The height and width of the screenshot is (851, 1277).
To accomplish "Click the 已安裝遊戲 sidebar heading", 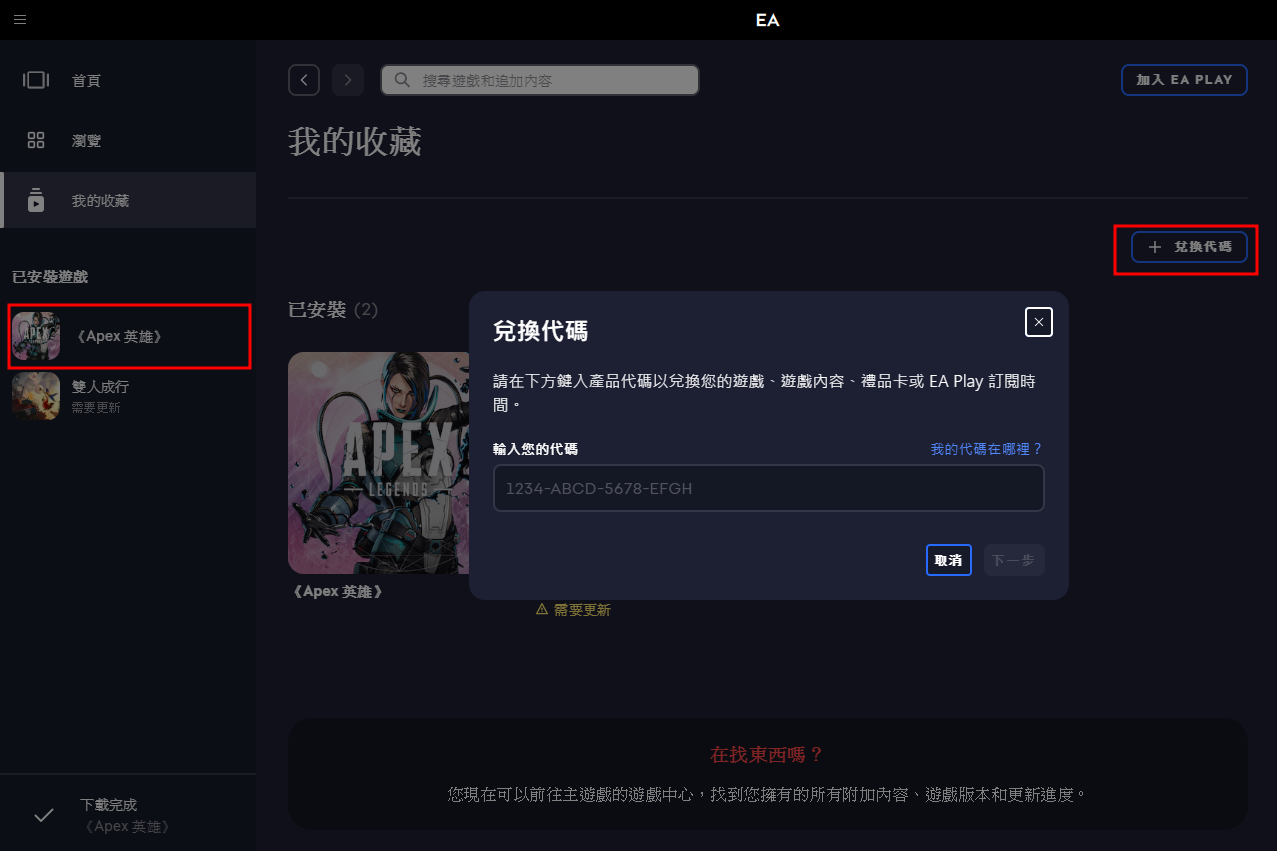I will point(50,276).
